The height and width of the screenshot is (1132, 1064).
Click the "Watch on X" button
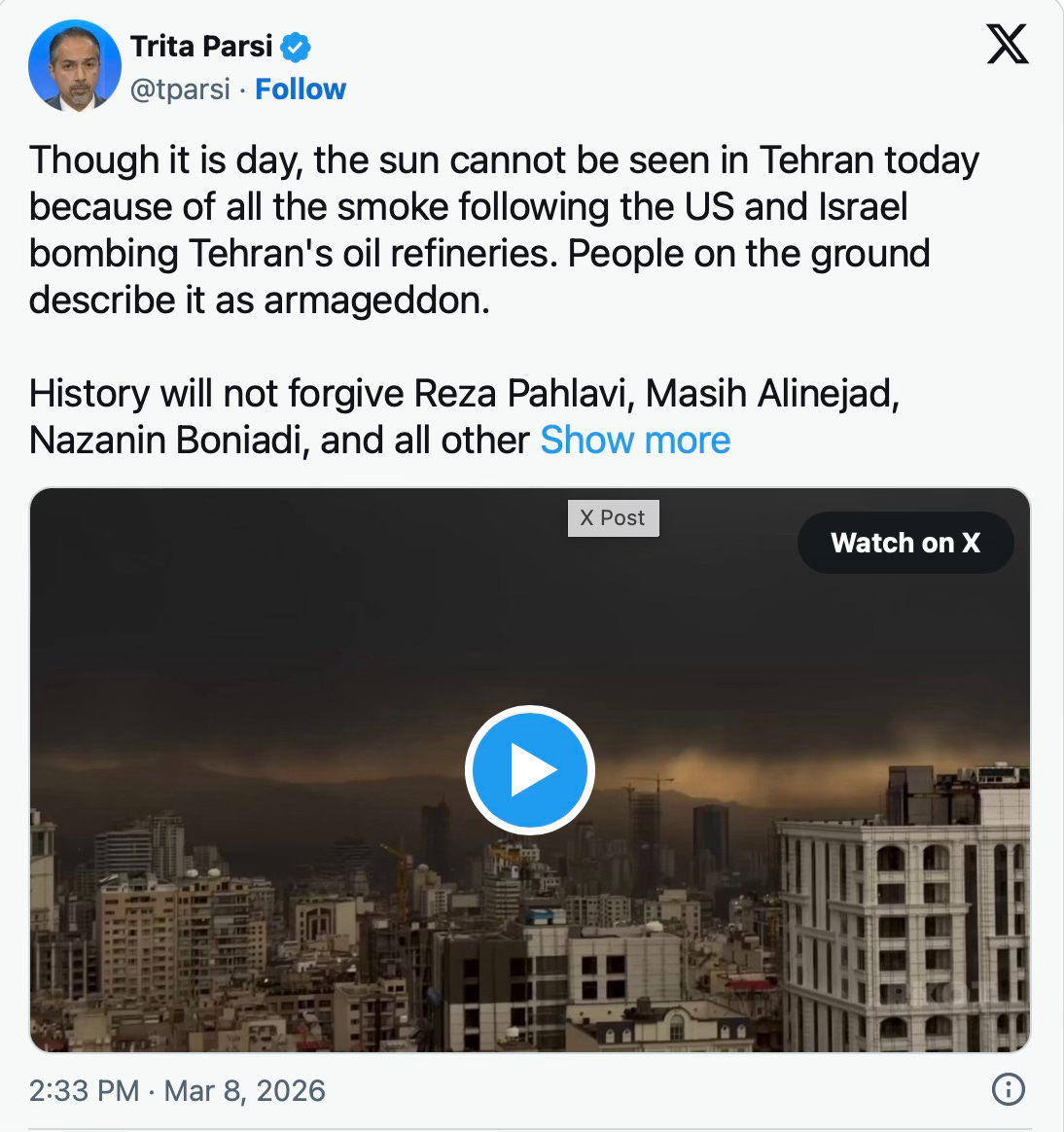(x=904, y=543)
